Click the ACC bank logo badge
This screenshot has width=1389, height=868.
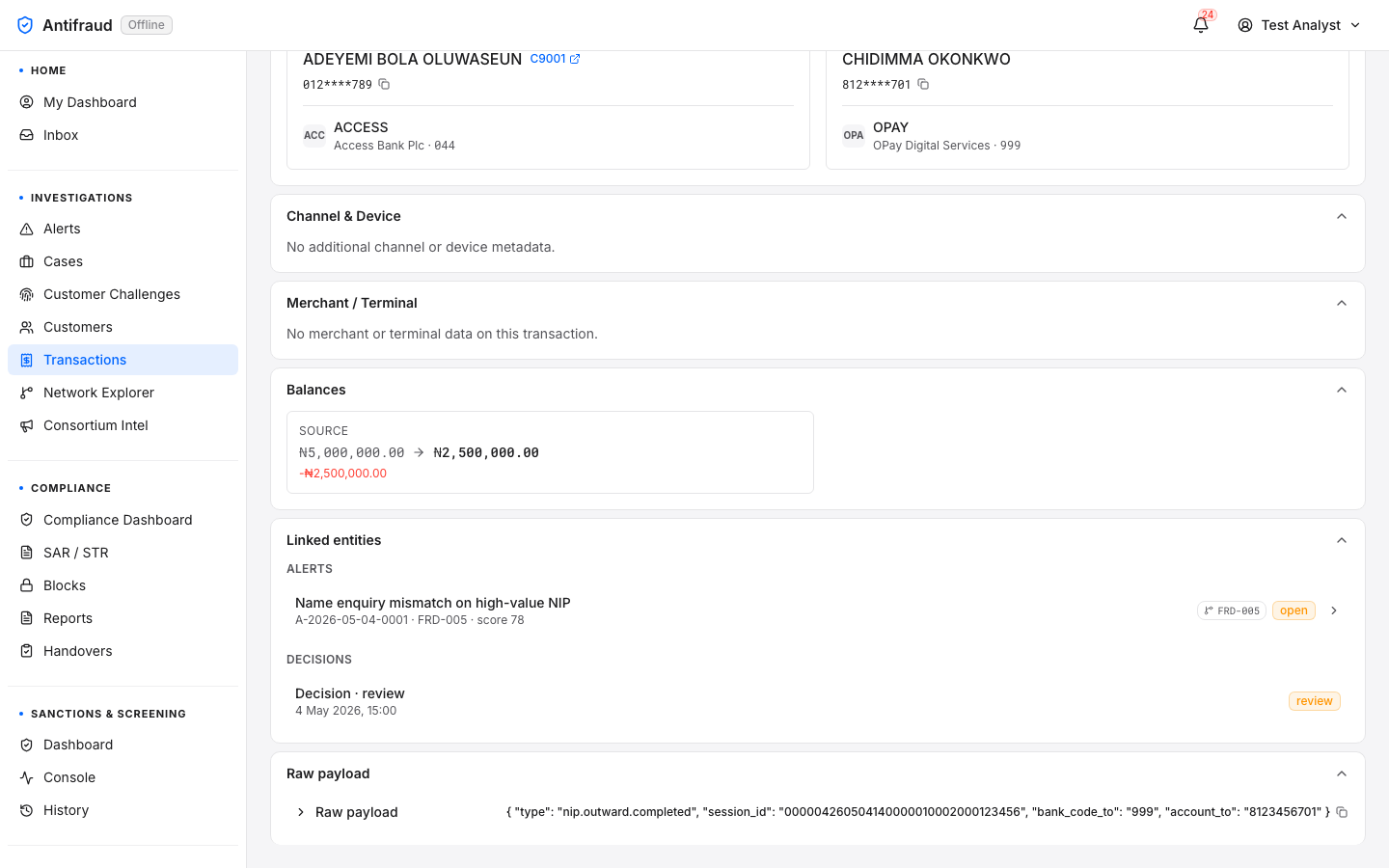click(x=314, y=135)
